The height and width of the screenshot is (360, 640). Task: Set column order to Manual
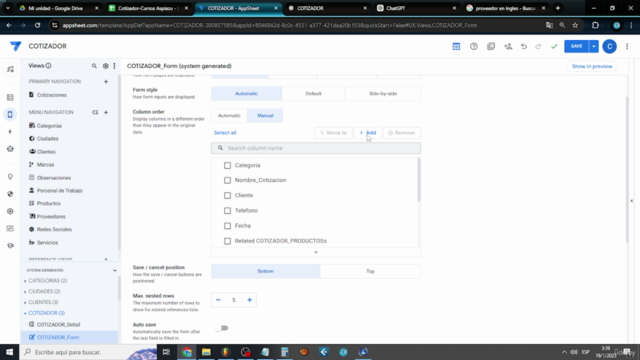tap(265, 116)
